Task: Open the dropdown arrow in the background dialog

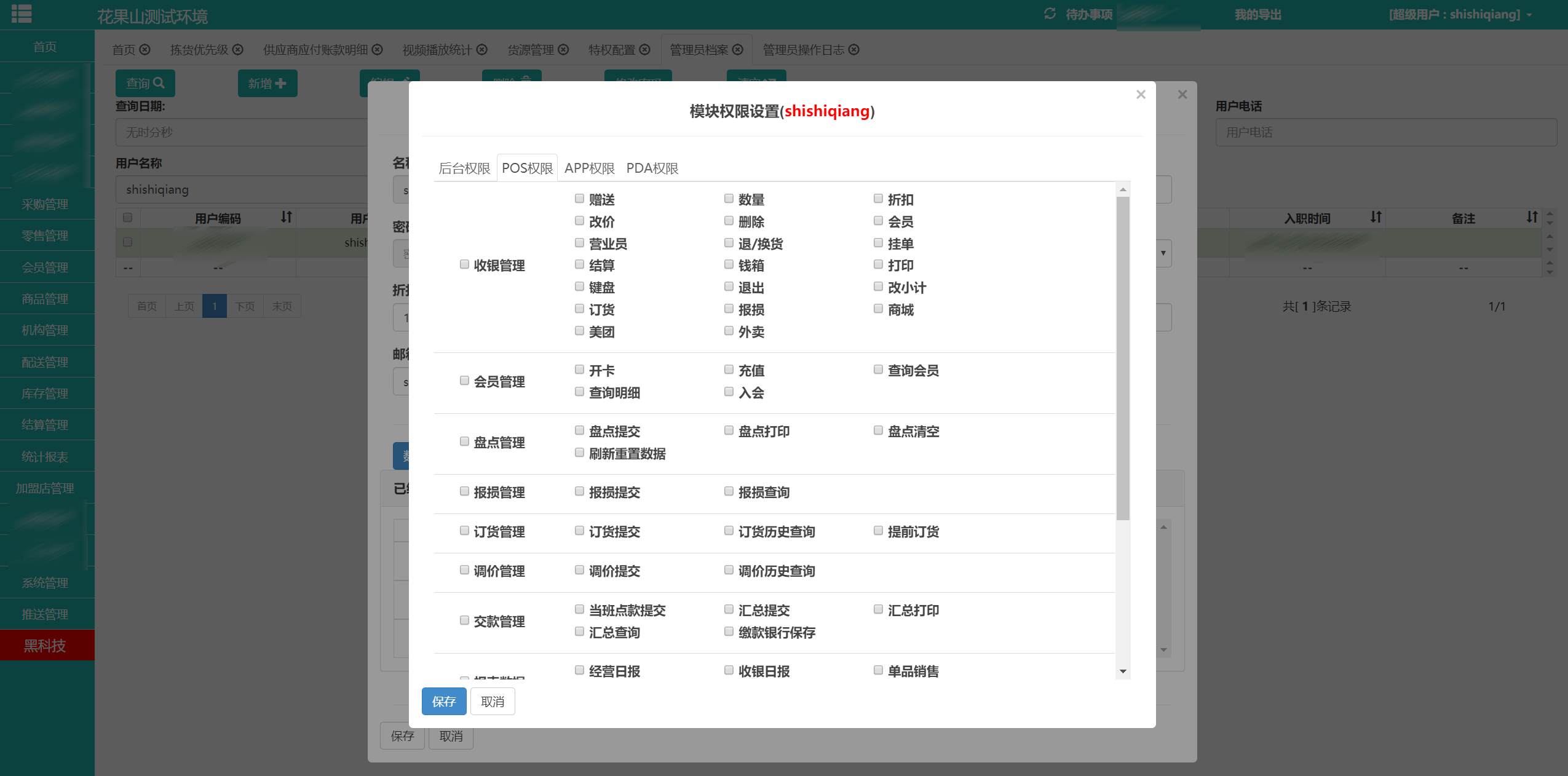Action: click(x=1163, y=253)
